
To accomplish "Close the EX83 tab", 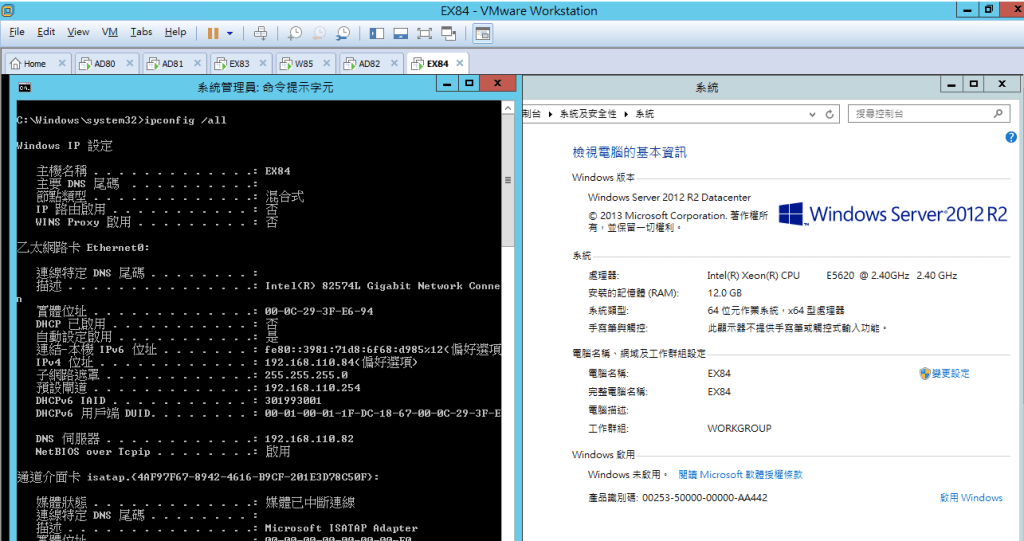I will point(263,64).
